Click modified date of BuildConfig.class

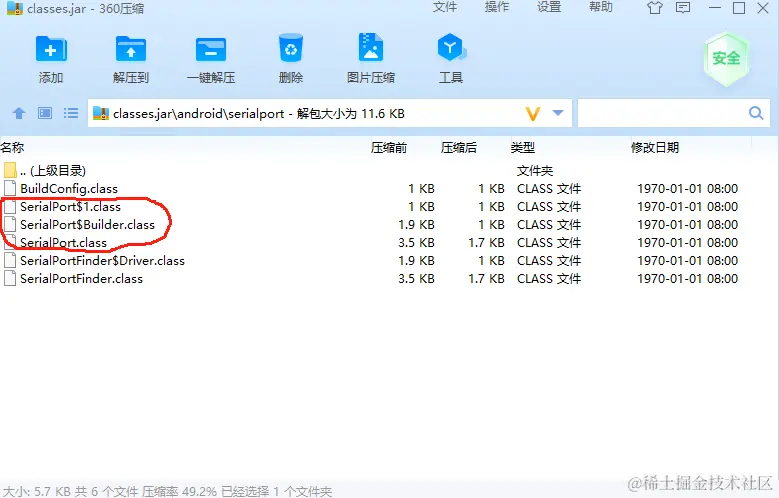point(688,189)
